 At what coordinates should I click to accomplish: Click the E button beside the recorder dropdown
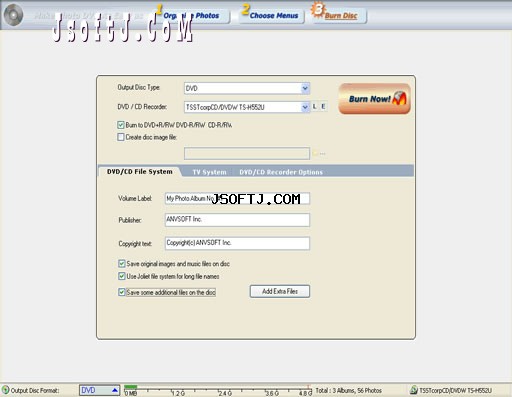(x=323, y=107)
